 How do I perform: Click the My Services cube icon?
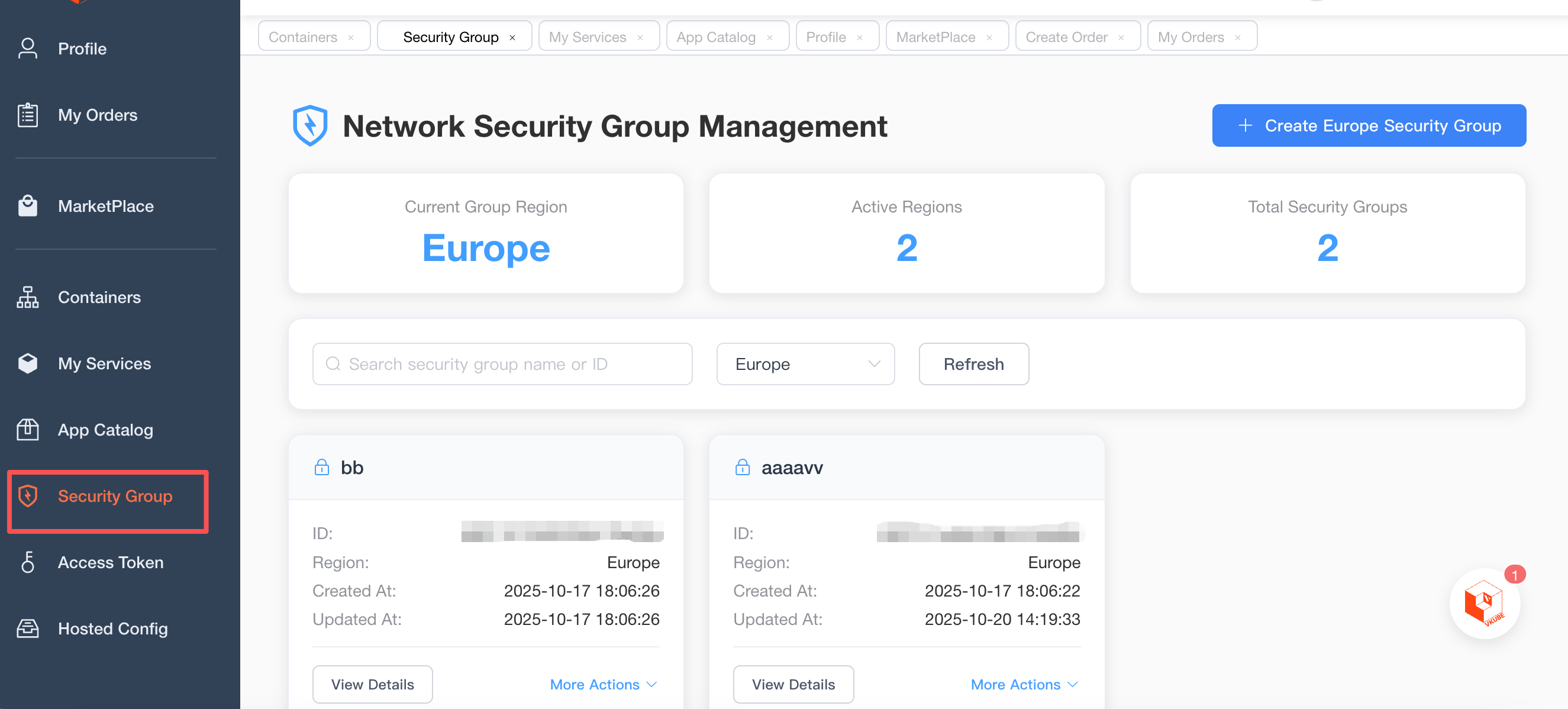[27, 363]
